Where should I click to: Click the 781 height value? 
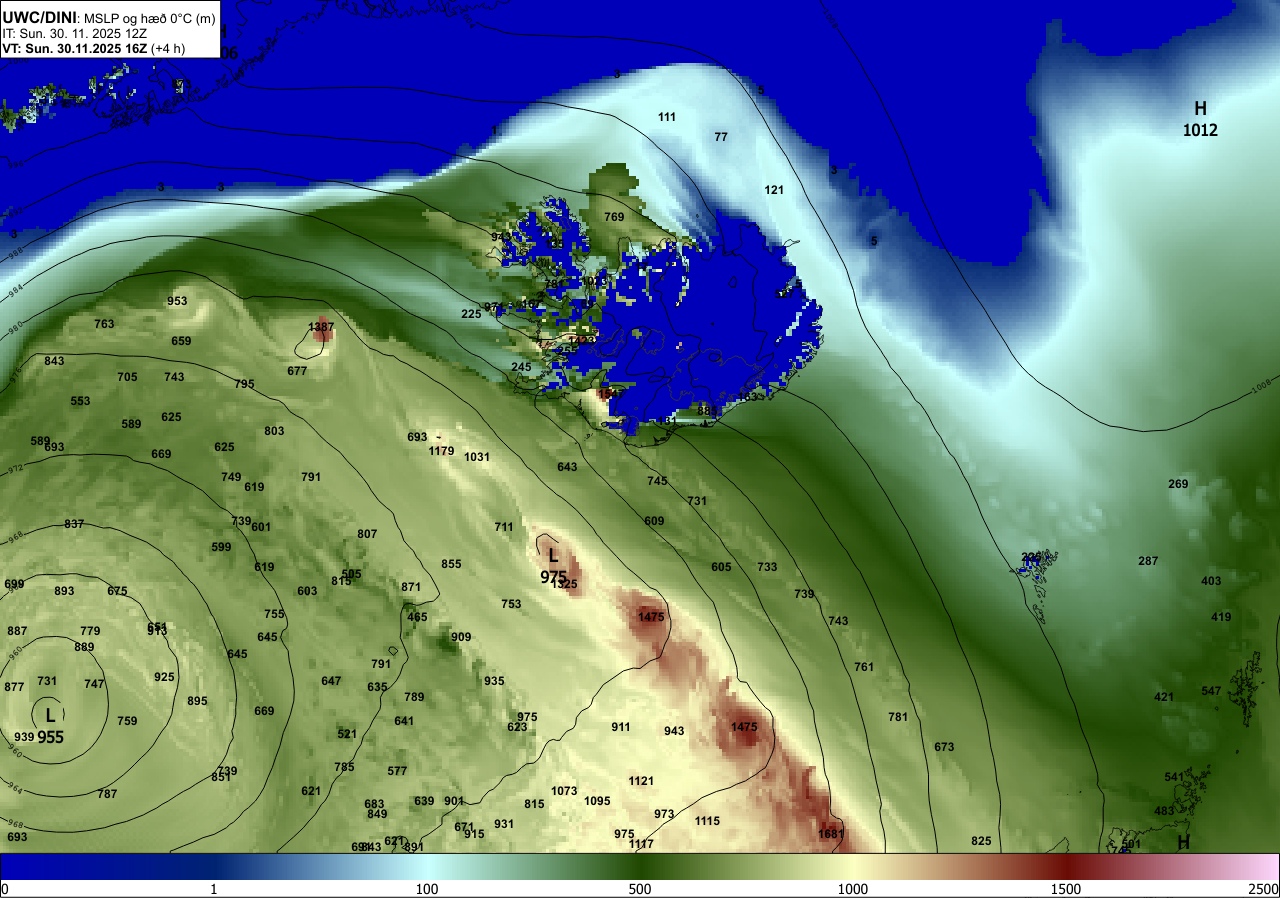pos(898,717)
